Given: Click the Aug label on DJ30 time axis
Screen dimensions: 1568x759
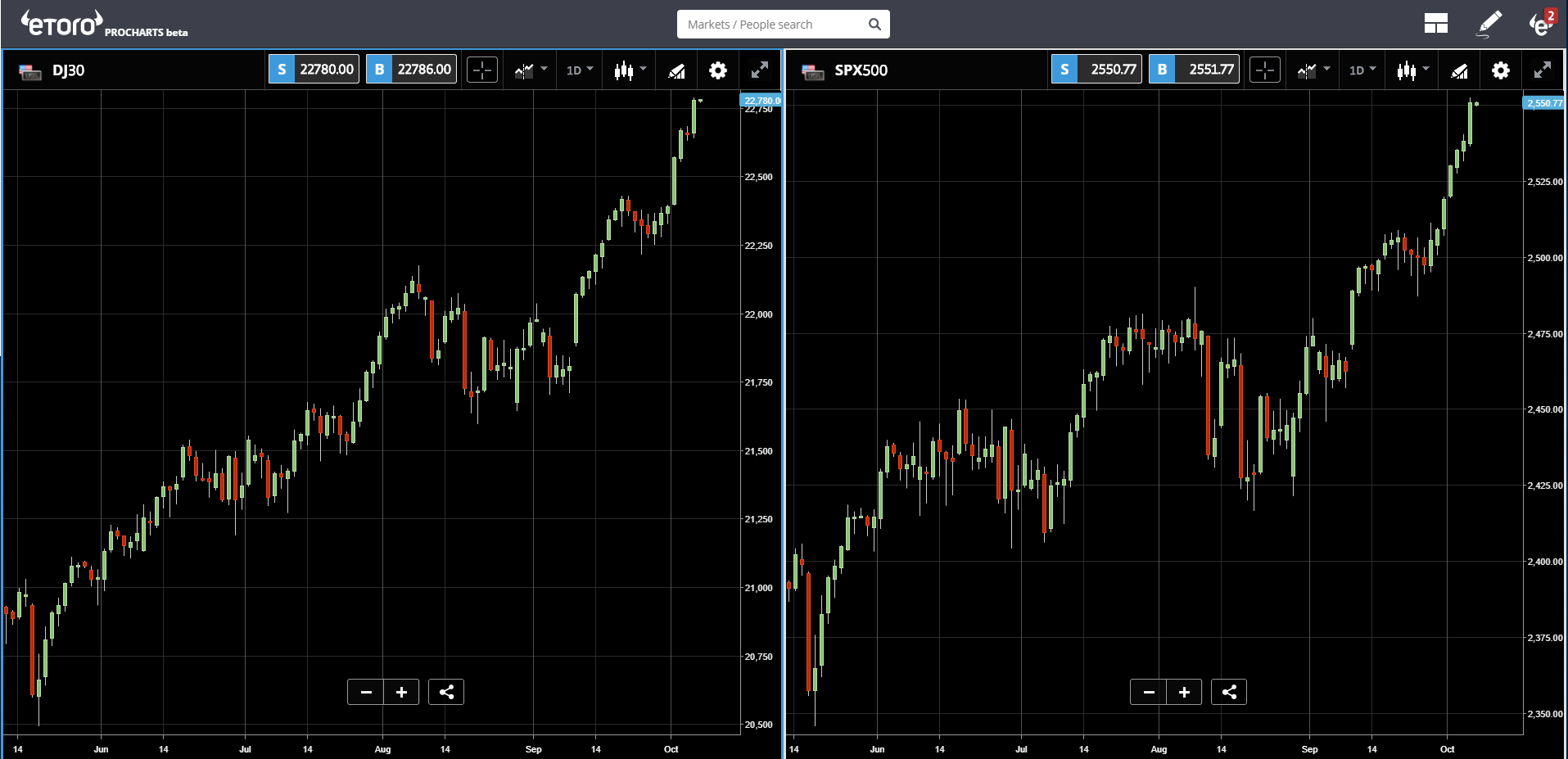Looking at the screenshot, I should click(382, 749).
